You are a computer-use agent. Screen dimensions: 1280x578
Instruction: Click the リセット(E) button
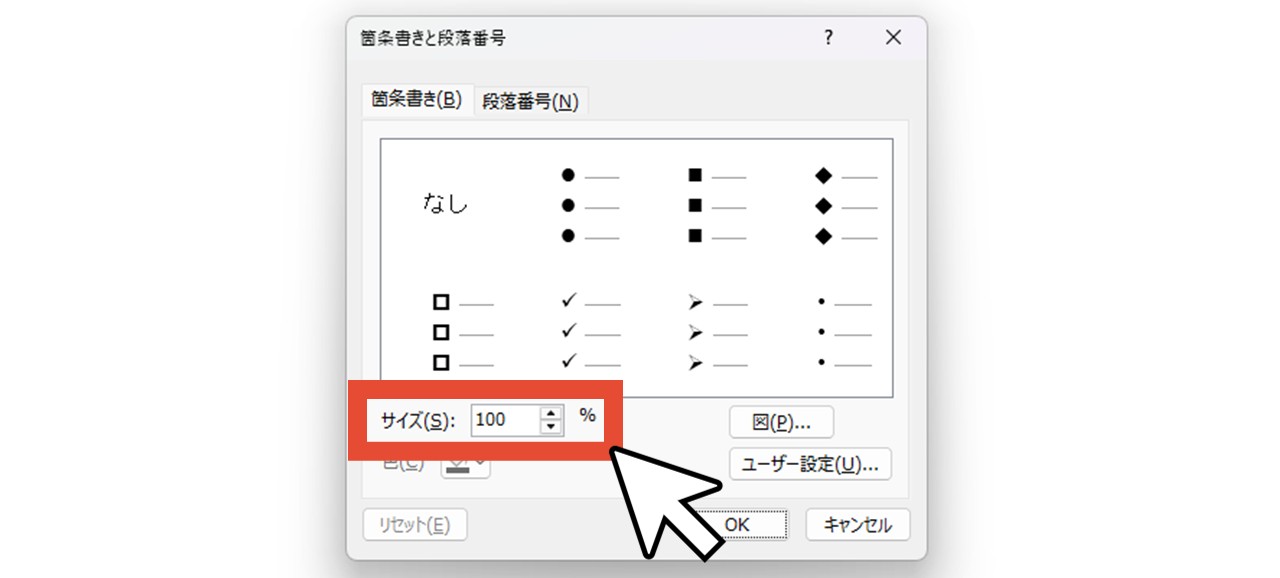[414, 524]
